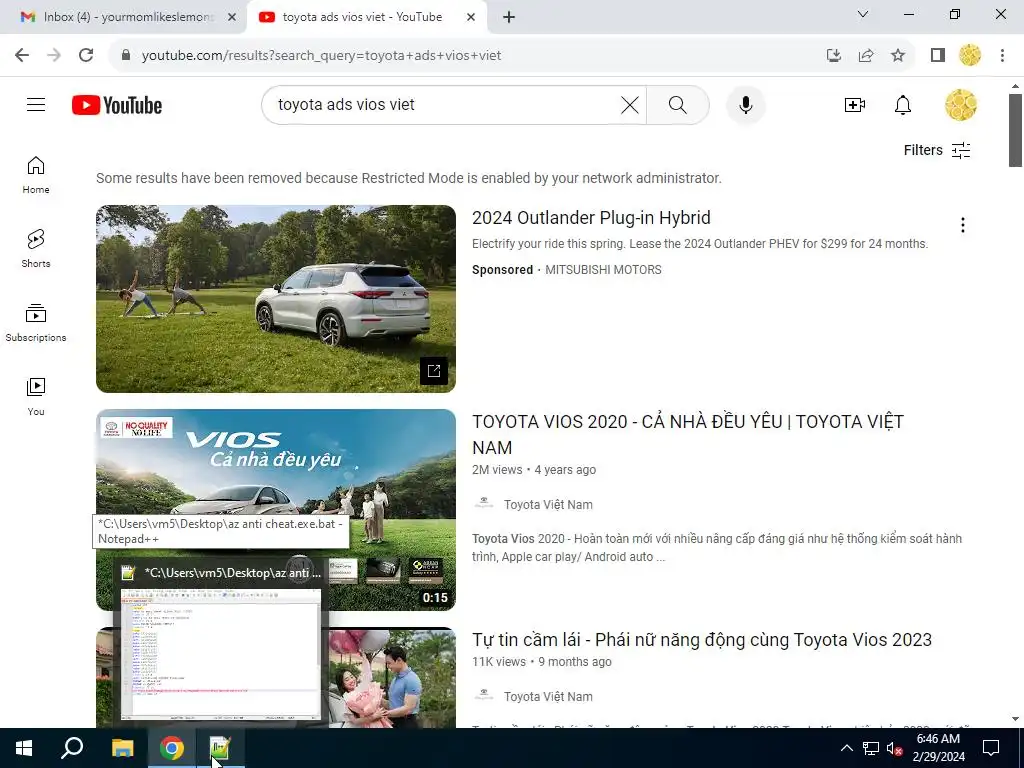Viewport: 1024px width, 768px height.
Task: Click the Chrome back arrow
Action: [x=22, y=55]
